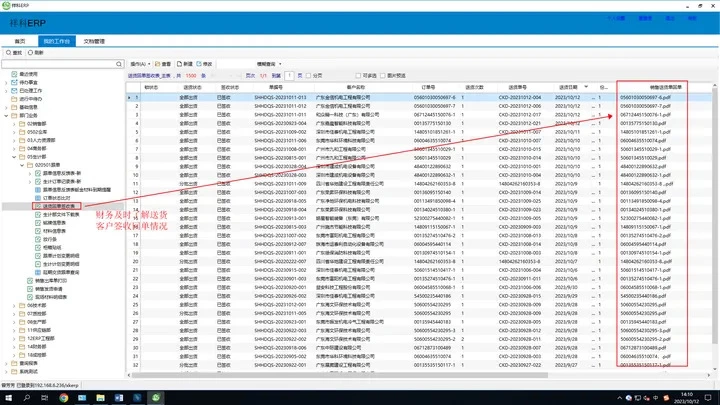
Task: Click the 到第 go-to-page button
Action: 277,75
